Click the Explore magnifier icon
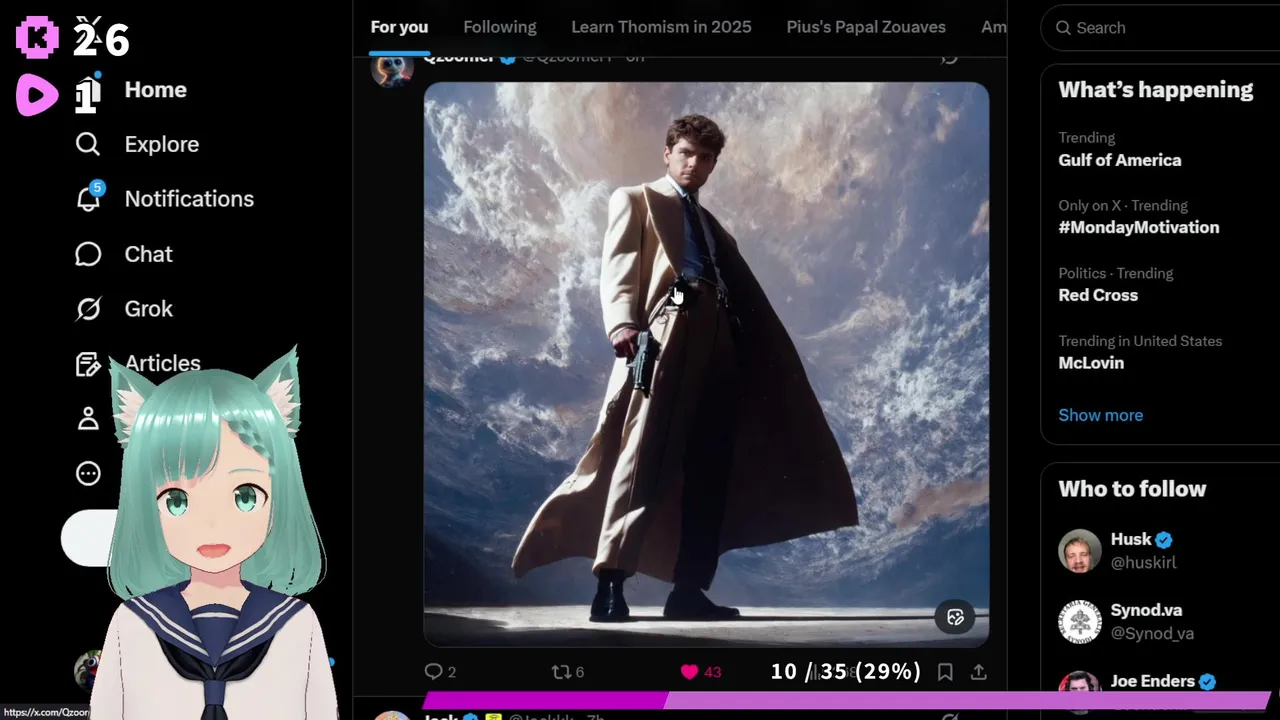 [x=88, y=144]
